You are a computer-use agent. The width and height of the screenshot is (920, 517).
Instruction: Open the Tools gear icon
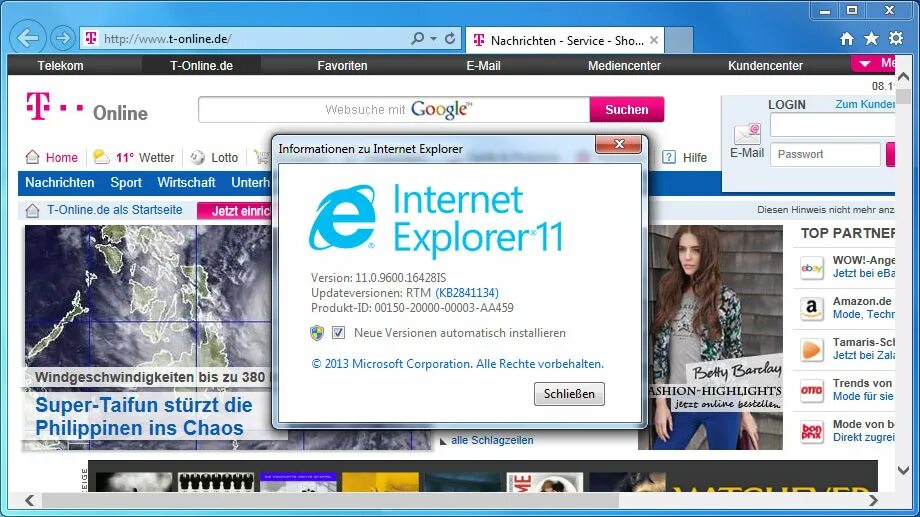coord(896,39)
